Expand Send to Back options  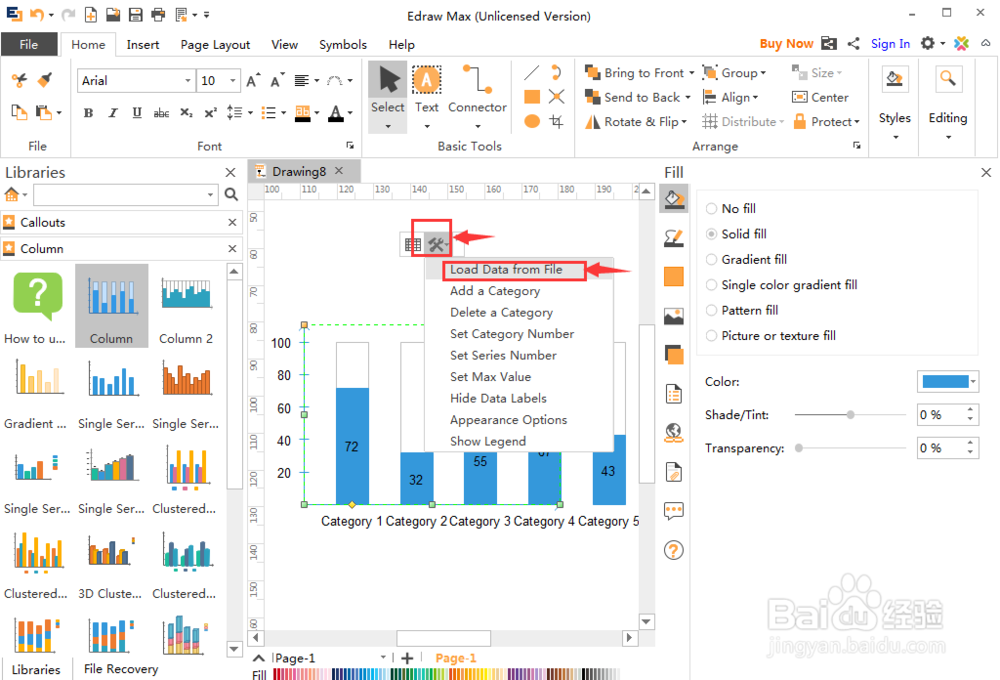688,97
